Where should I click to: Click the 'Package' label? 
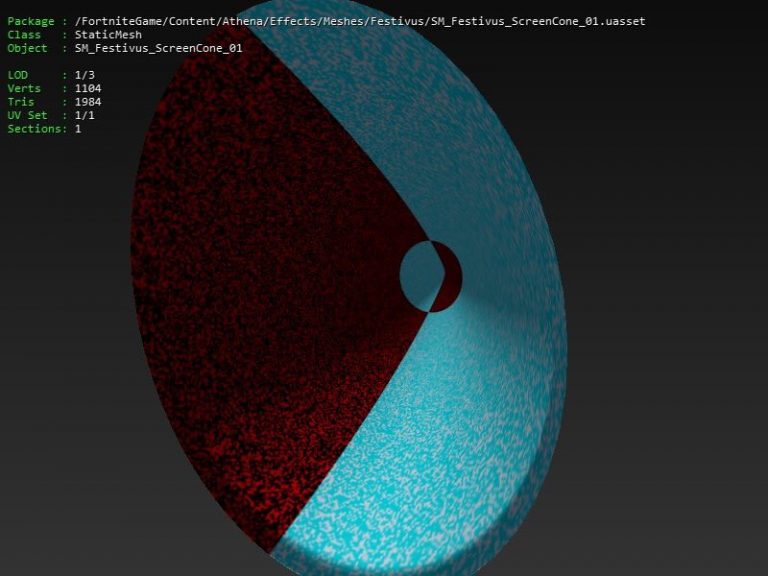coord(30,22)
